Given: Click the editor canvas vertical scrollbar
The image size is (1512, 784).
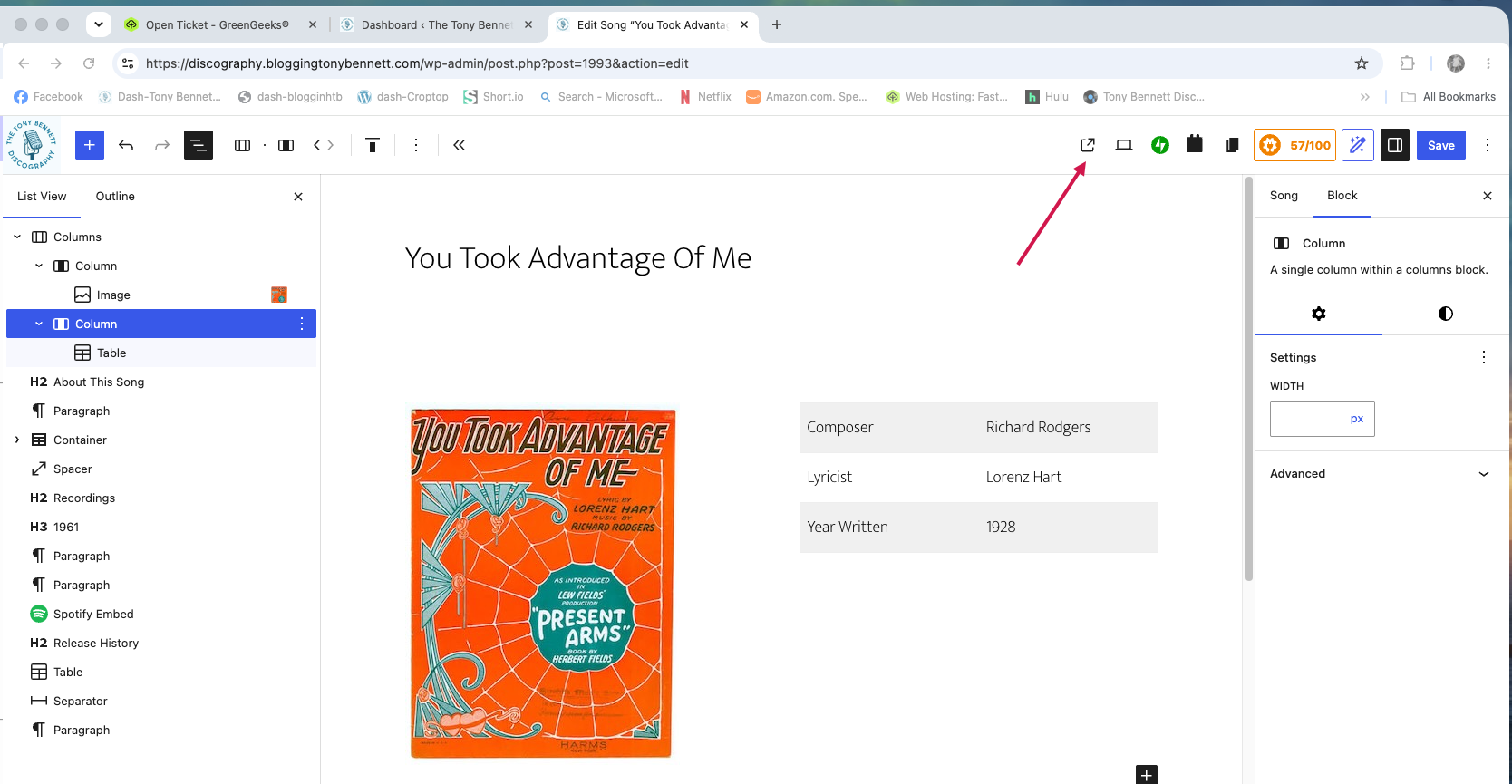Looking at the screenshot, I should [x=1249, y=381].
